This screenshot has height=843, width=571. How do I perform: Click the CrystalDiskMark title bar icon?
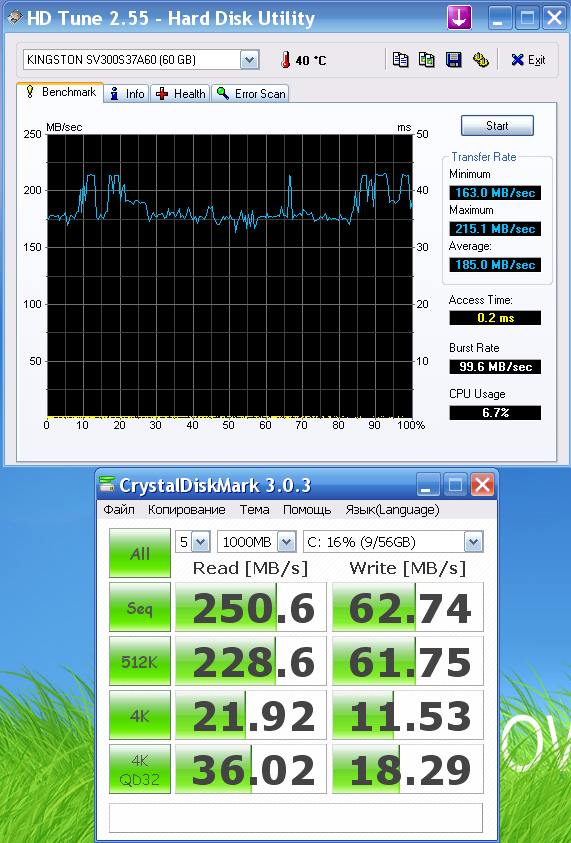[107, 485]
